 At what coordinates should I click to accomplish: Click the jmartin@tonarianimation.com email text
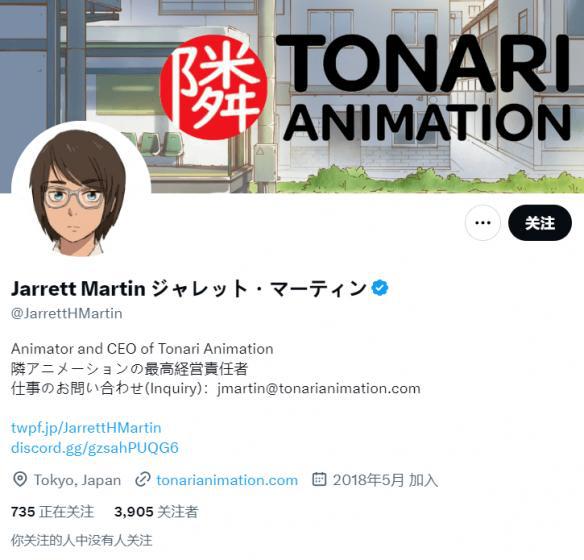pyautogui.click(x=319, y=388)
